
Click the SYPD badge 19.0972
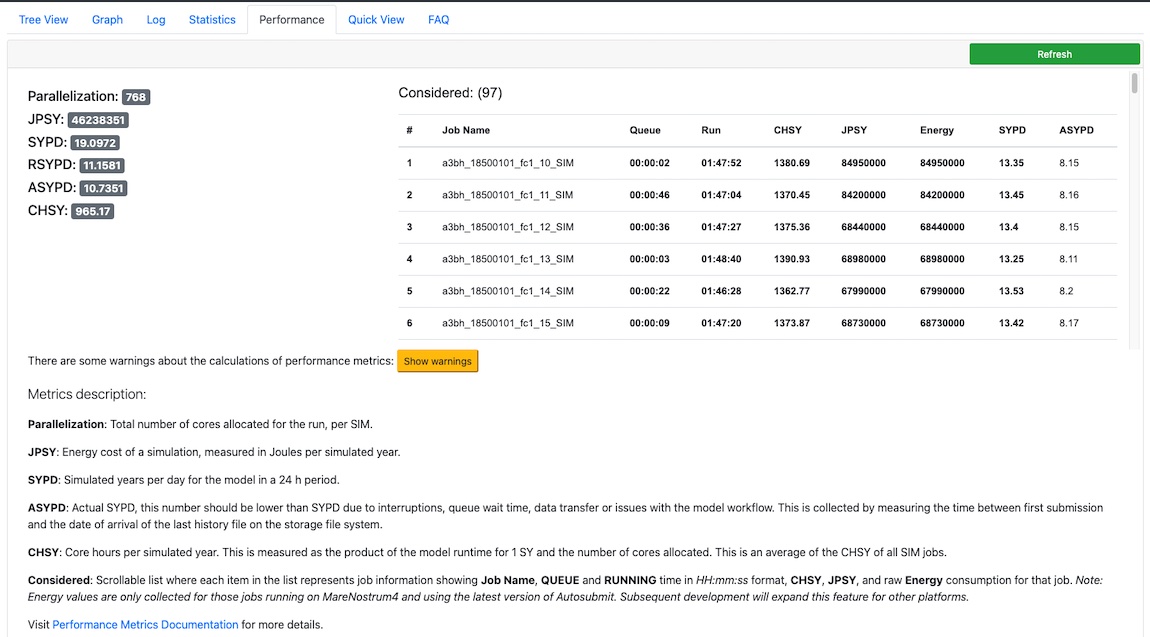click(95, 143)
